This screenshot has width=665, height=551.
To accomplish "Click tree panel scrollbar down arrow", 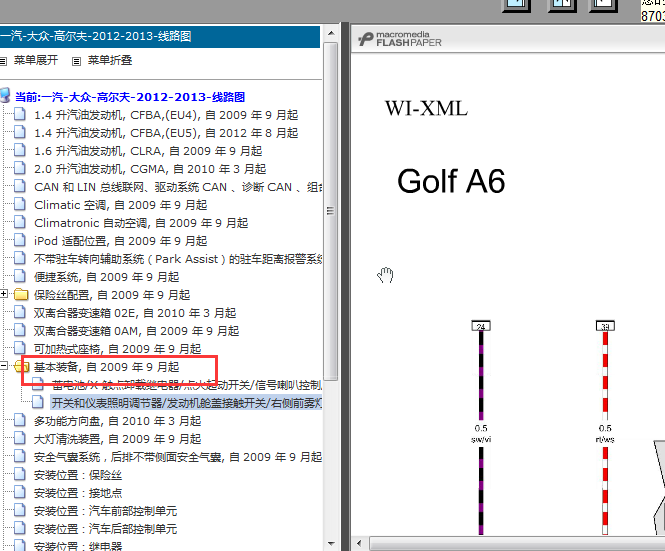I will (331, 543).
